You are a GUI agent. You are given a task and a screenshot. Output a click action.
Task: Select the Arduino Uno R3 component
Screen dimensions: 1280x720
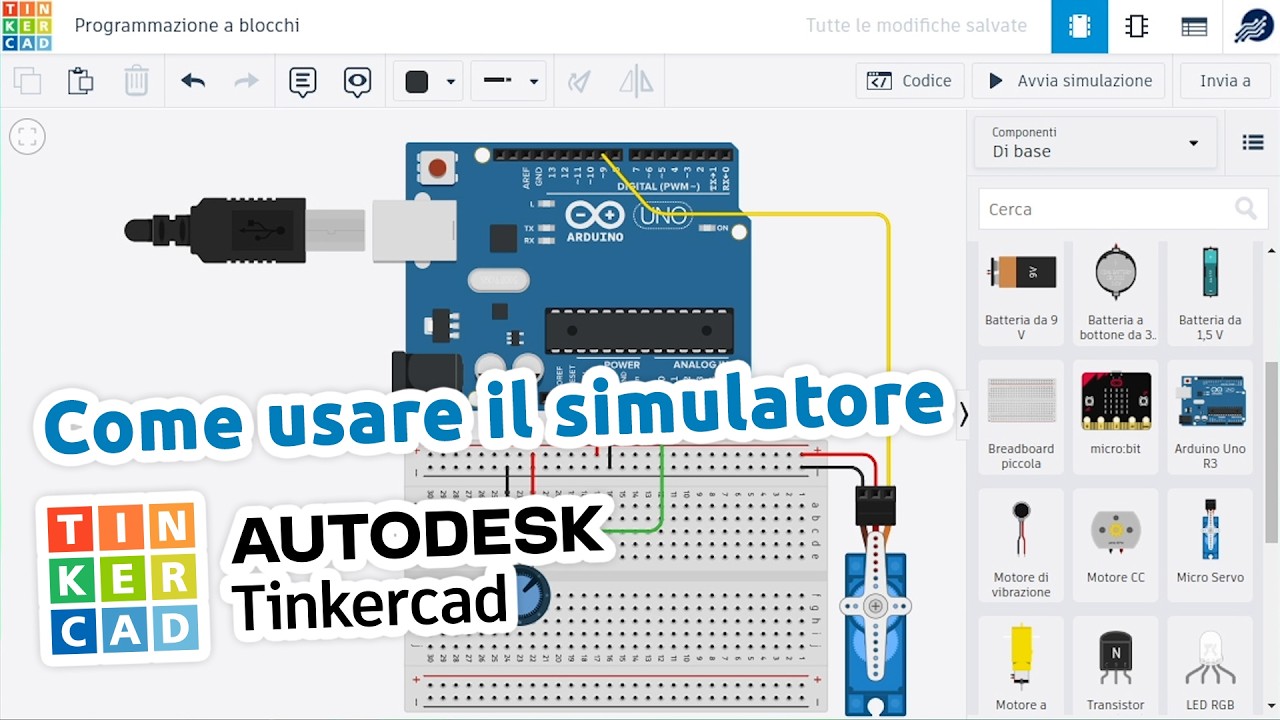1210,417
